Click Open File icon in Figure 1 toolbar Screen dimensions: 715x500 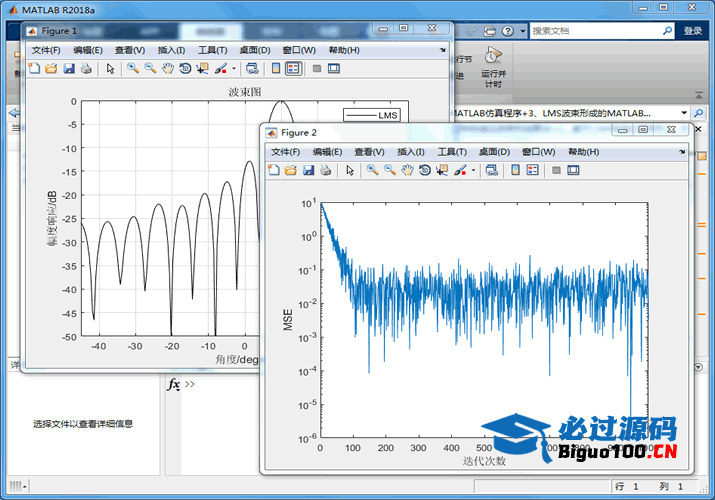[x=51, y=68]
